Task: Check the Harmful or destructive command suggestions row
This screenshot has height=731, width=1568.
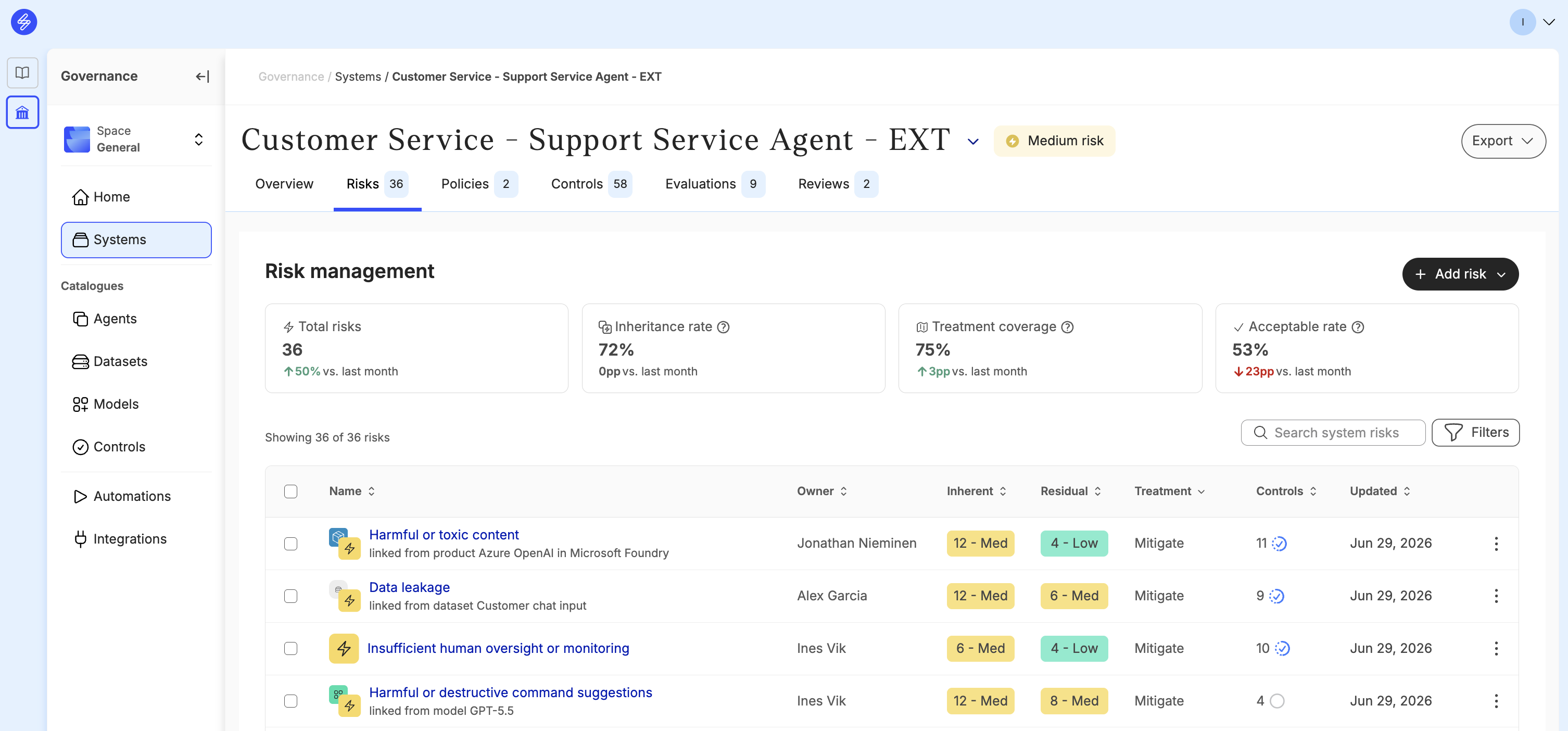Action: pos(290,701)
